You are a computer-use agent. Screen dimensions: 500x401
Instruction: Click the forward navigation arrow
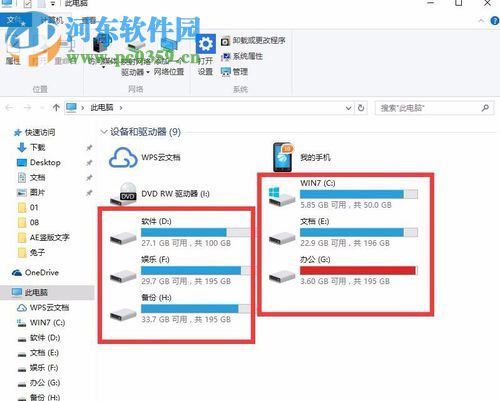pyautogui.click(x=28, y=108)
